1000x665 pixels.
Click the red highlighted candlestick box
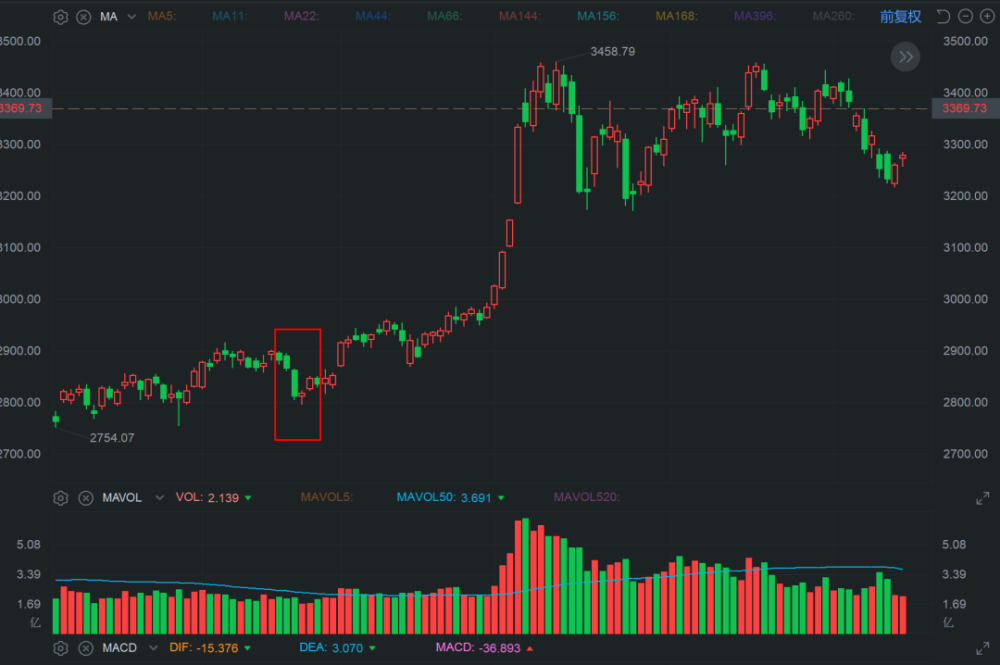(298, 384)
